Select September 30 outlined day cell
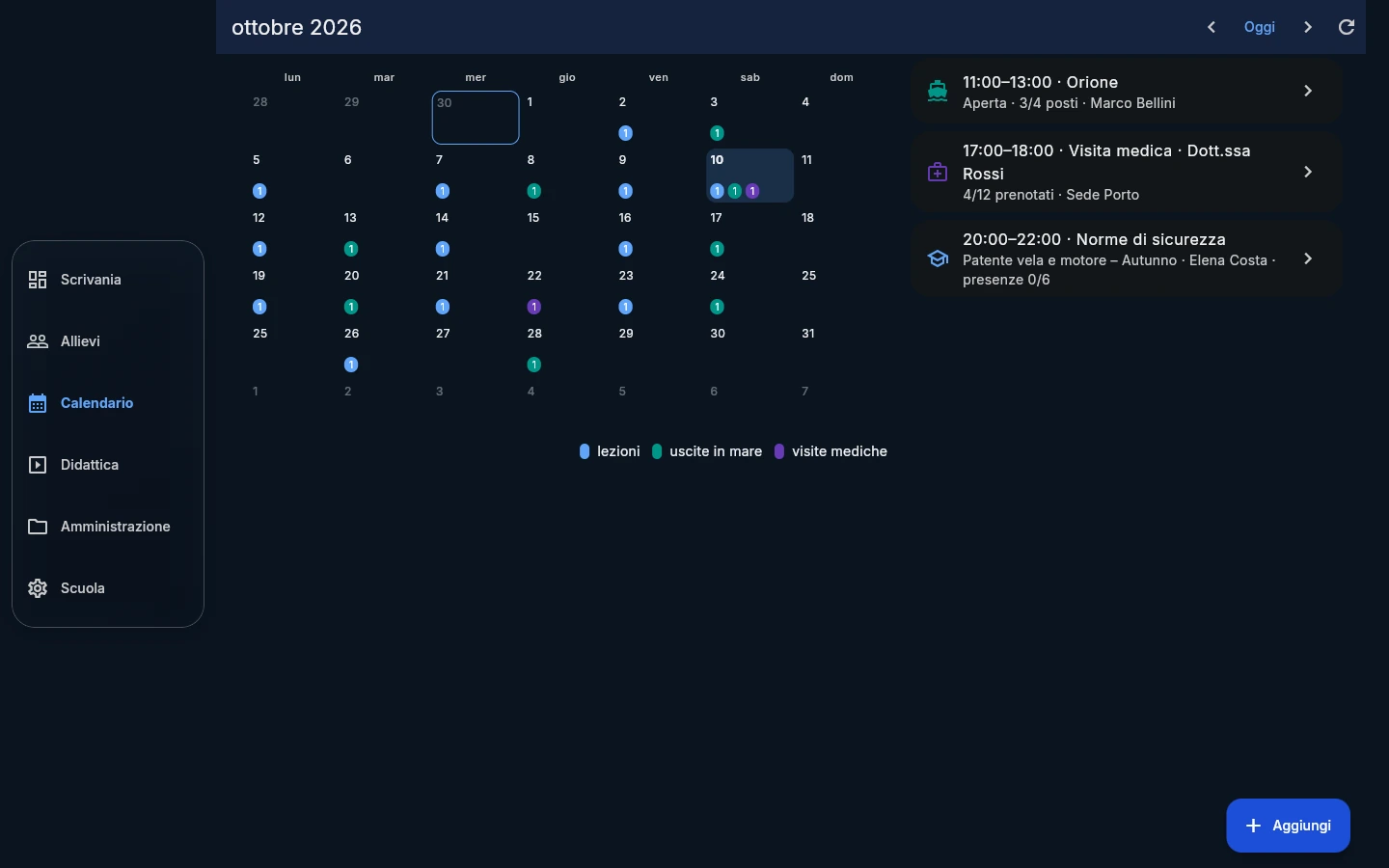The height and width of the screenshot is (868, 1389). click(476, 118)
